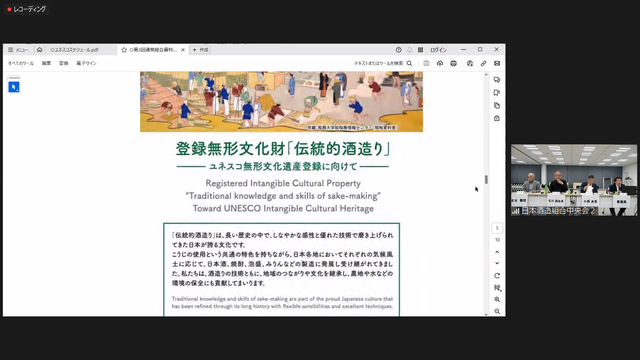This screenshot has height=360, width=640.
Task: Copy the document link icon
Action: (483, 63)
